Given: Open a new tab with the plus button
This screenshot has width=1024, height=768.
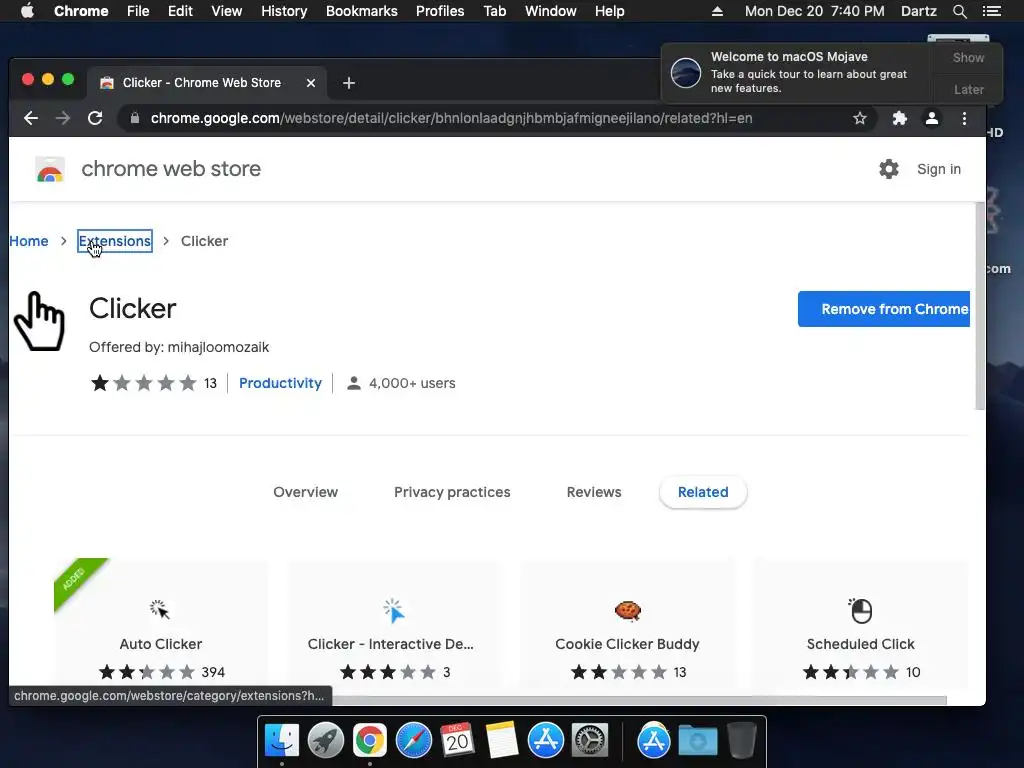Looking at the screenshot, I should click(349, 83).
